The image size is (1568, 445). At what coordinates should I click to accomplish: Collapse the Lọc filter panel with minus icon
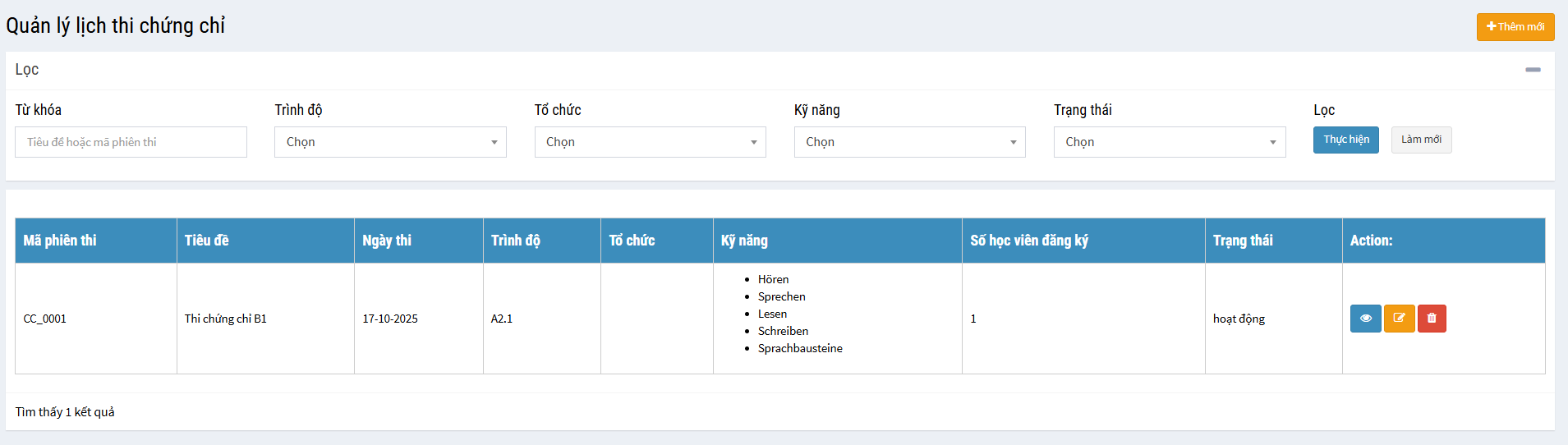tap(1533, 70)
